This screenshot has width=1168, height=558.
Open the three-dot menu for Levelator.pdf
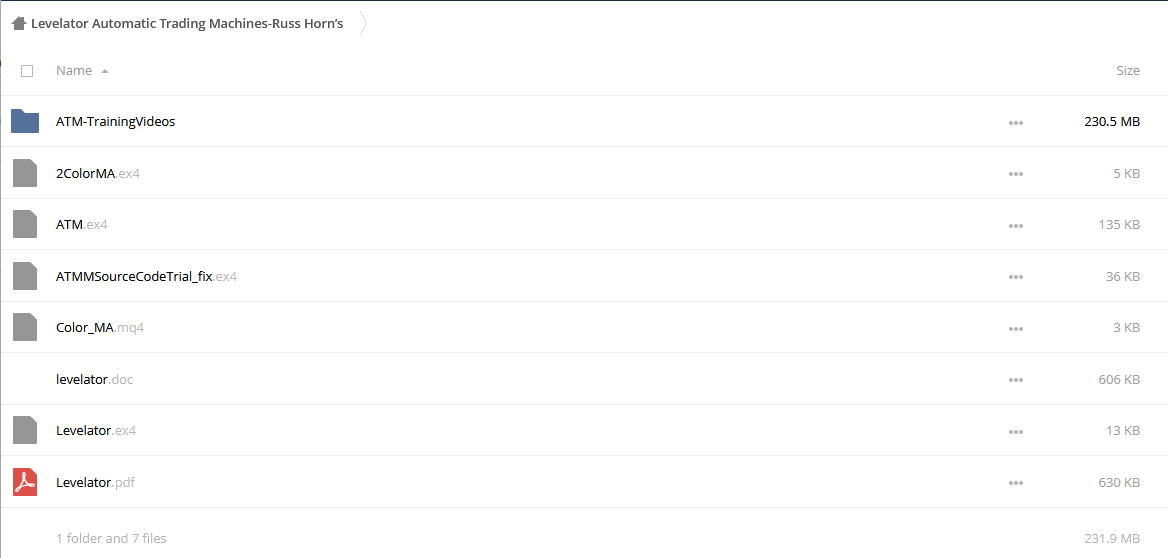tap(1015, 483)
